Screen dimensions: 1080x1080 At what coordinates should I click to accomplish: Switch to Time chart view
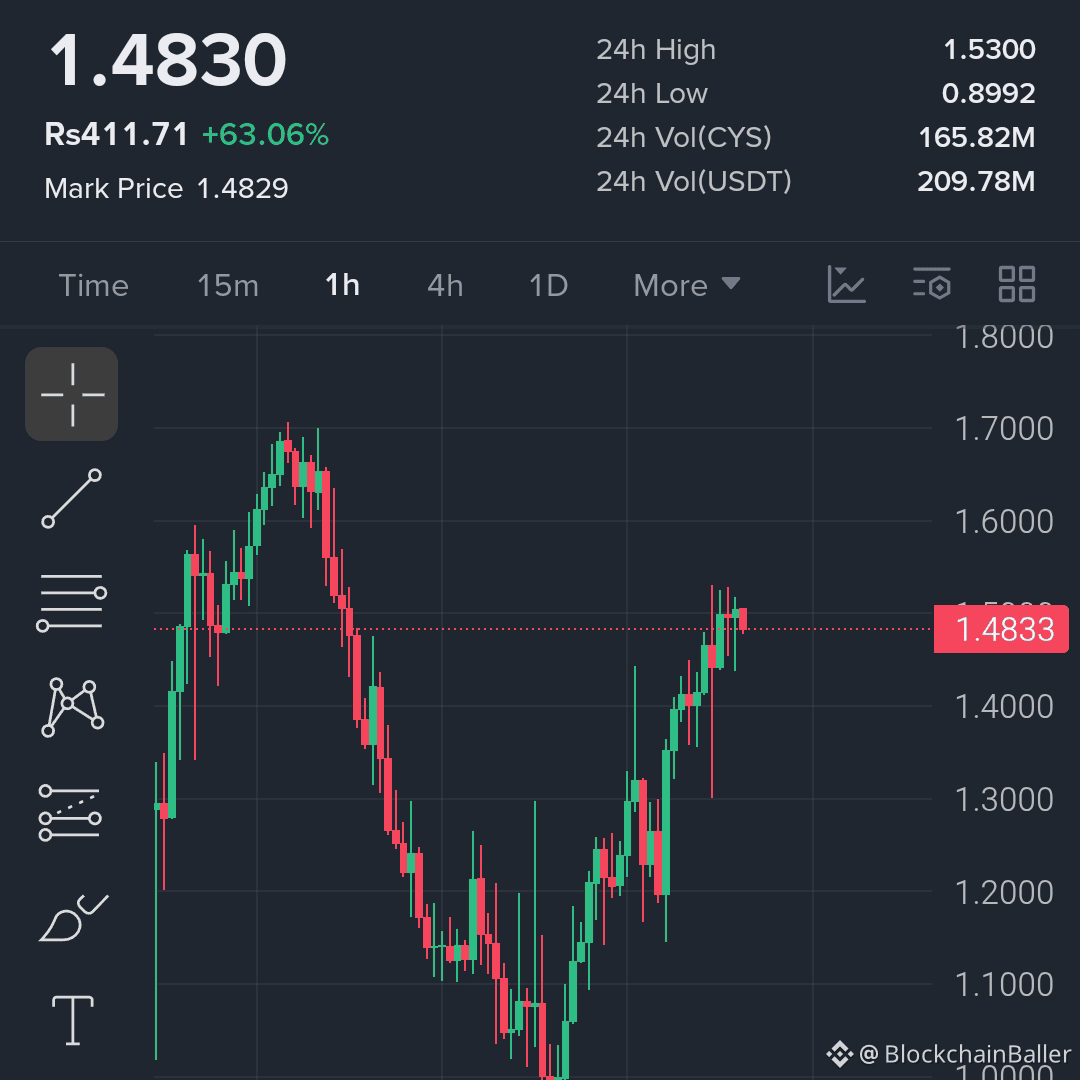94,285
